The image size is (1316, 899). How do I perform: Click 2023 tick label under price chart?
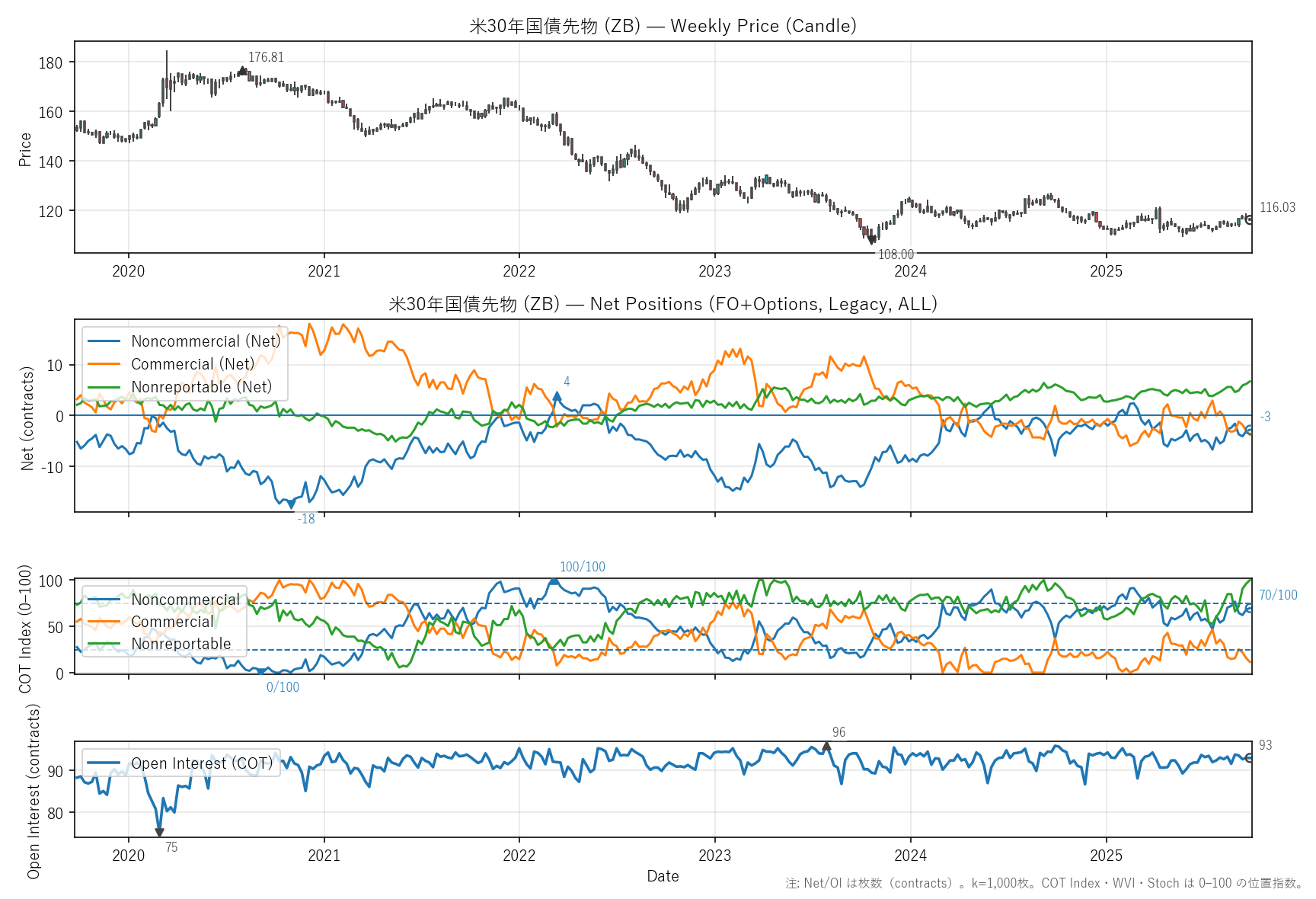714,271
